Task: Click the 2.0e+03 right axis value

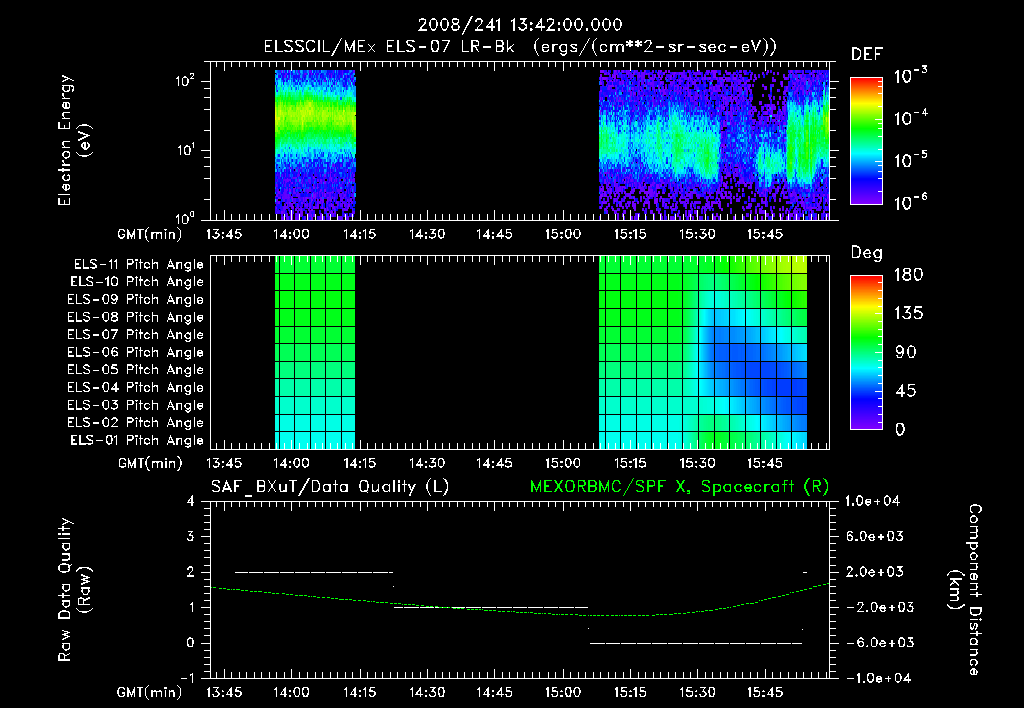Action: tap(875, 572)
